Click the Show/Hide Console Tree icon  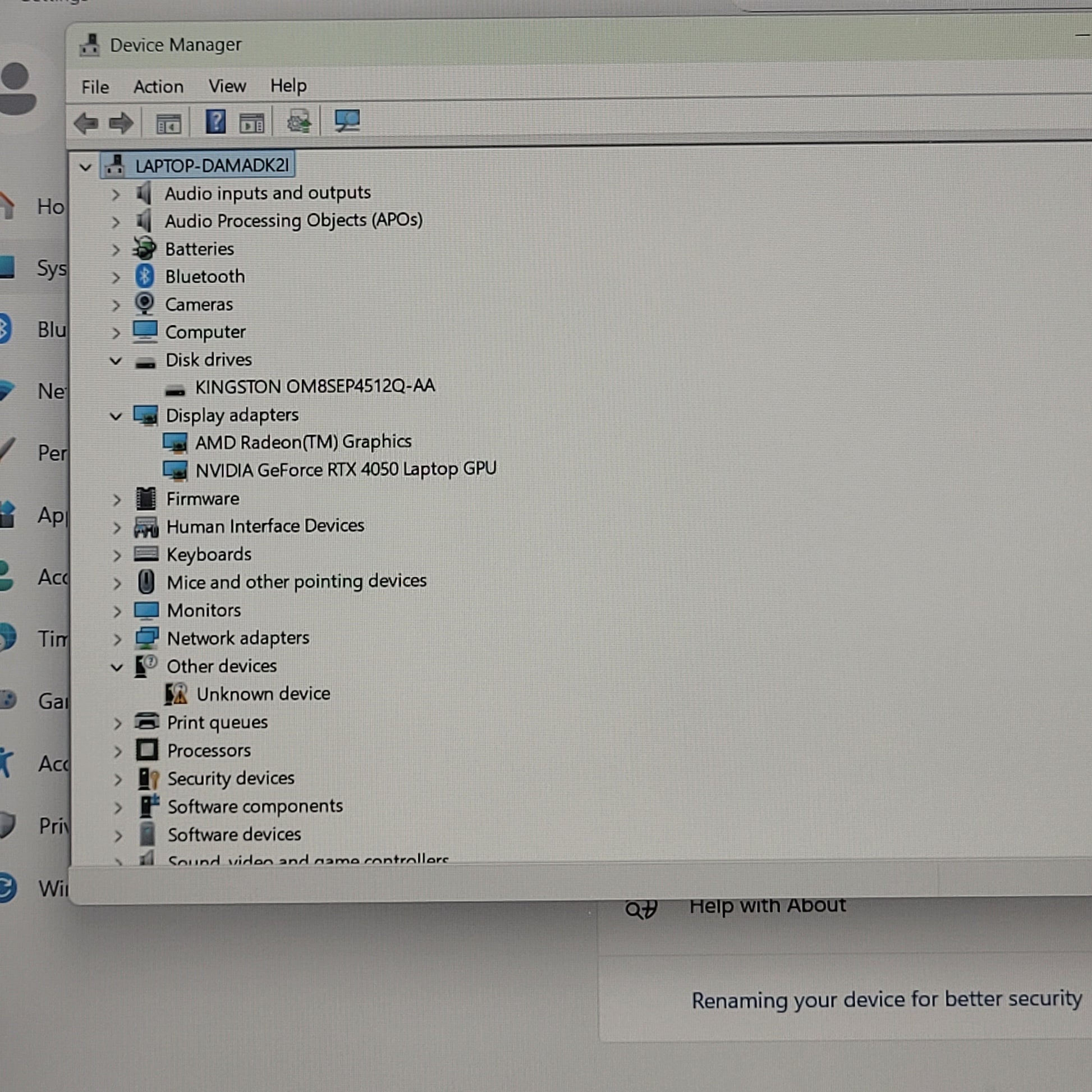point(168,123)
